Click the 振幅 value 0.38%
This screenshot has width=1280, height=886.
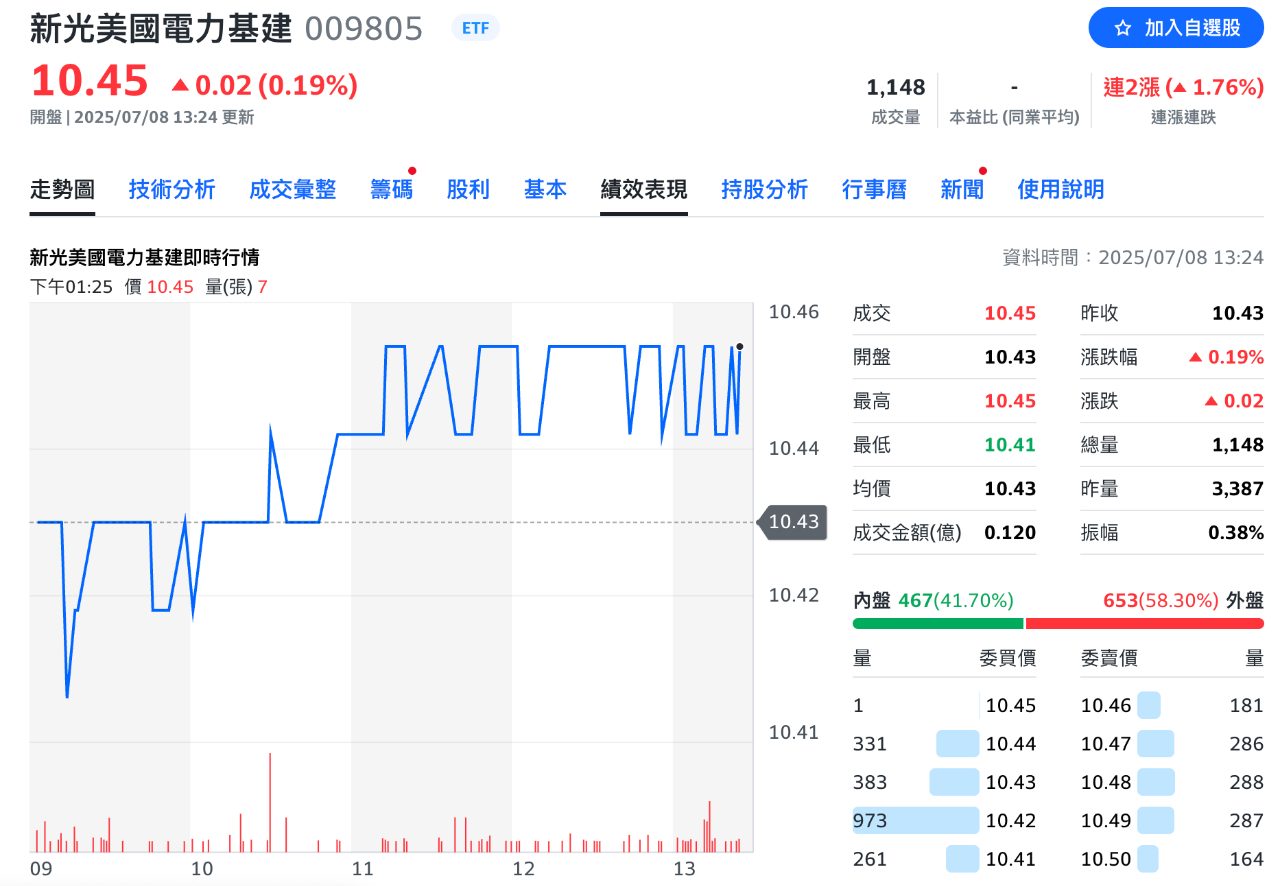point(1236,533)
